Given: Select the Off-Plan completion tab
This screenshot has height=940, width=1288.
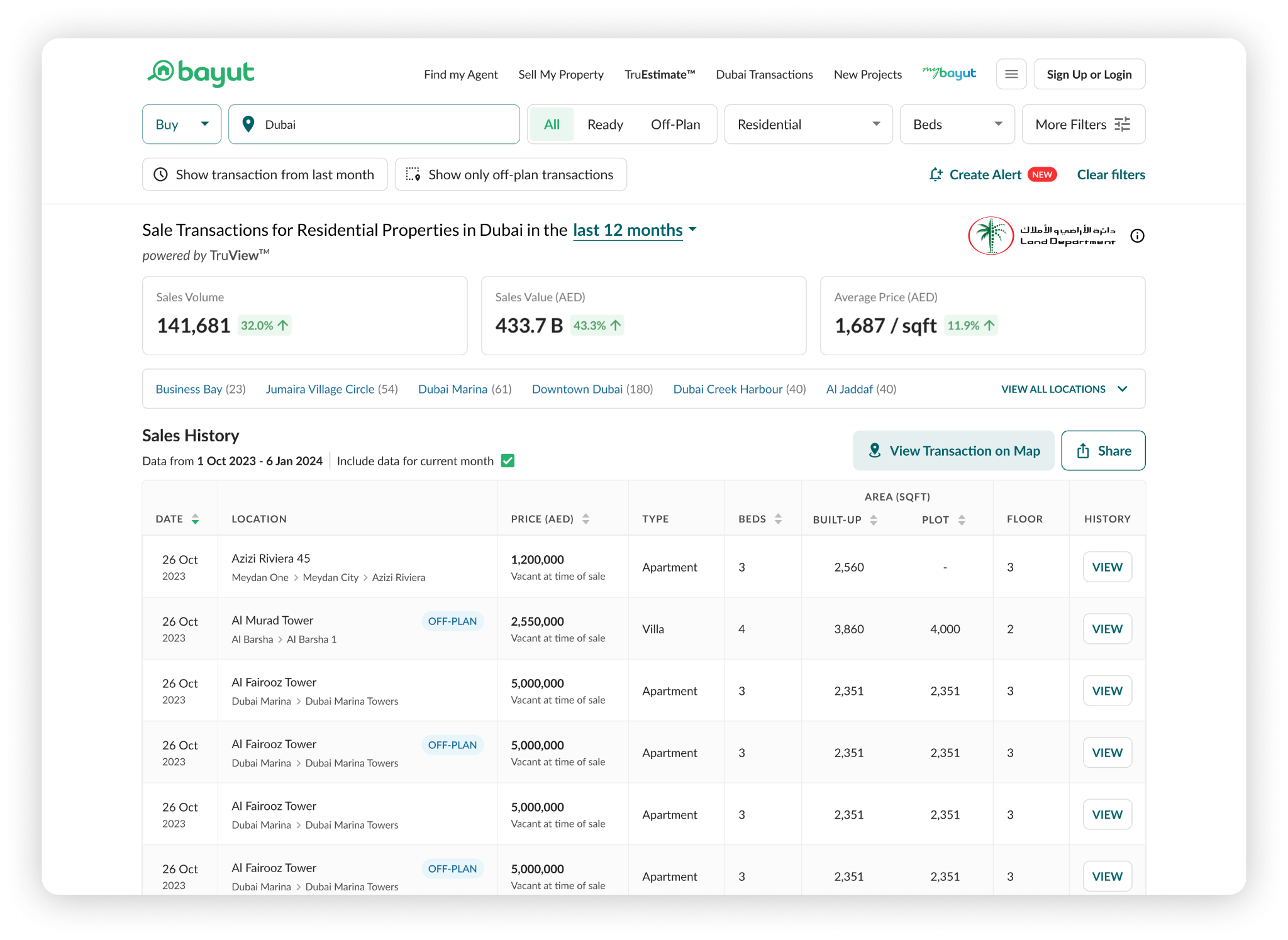Looking at the screenshot, I should 675,124.
